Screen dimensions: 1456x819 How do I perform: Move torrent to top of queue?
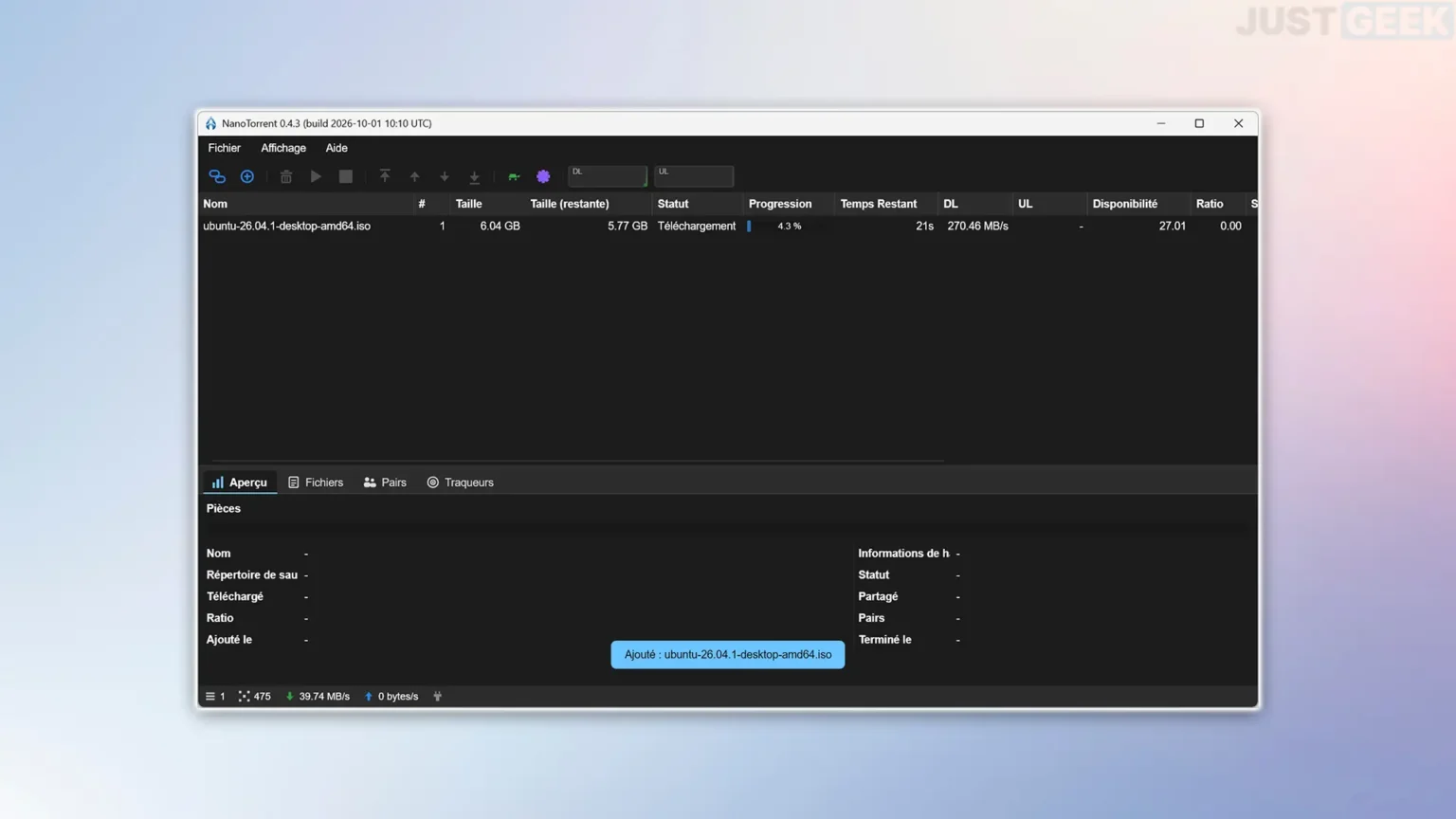tap(385, 176)
